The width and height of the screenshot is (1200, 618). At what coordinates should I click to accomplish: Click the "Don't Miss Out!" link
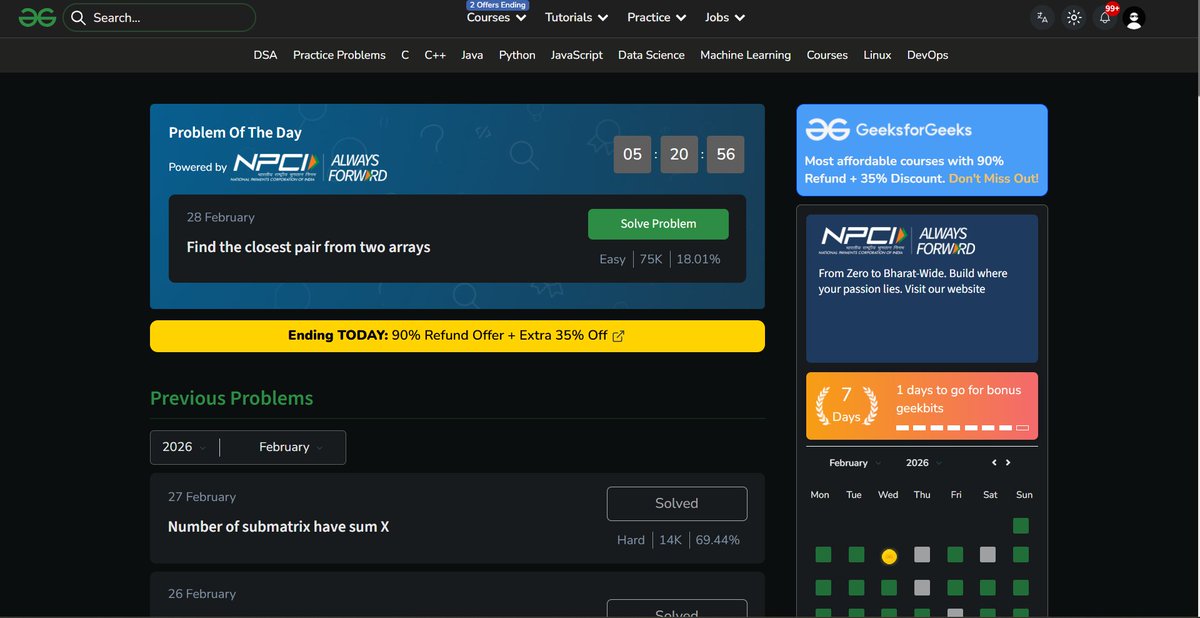[x=993, y=178]
